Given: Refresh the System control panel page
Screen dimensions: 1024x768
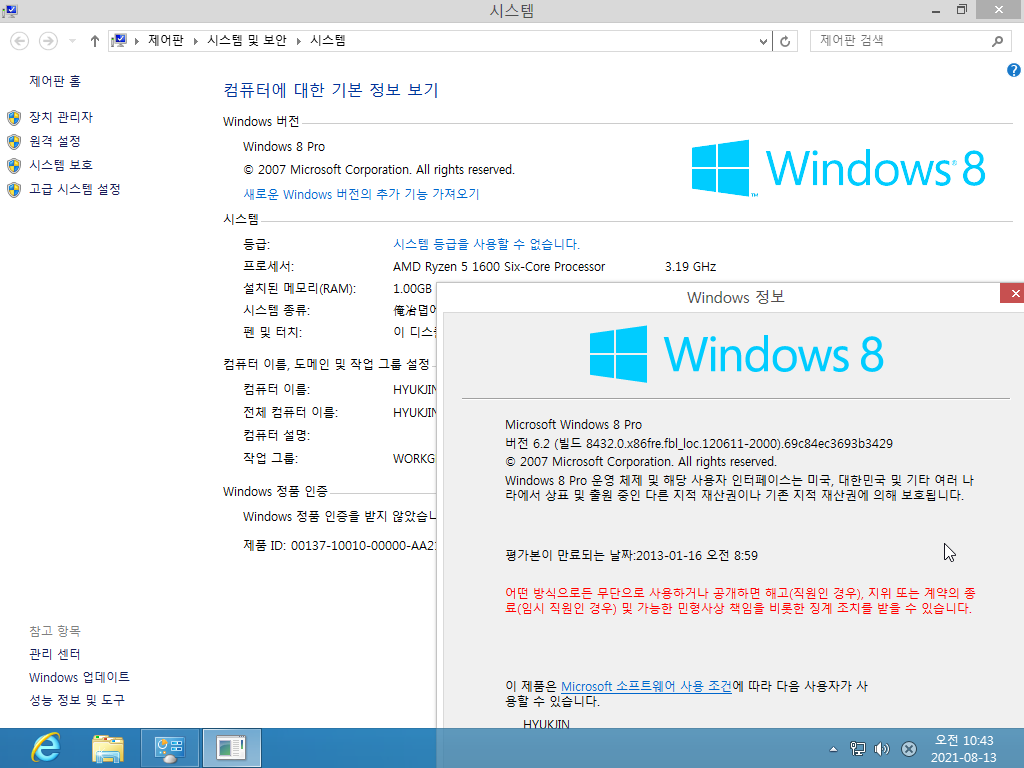Looking at the screenshot, I should coord(785,41).
